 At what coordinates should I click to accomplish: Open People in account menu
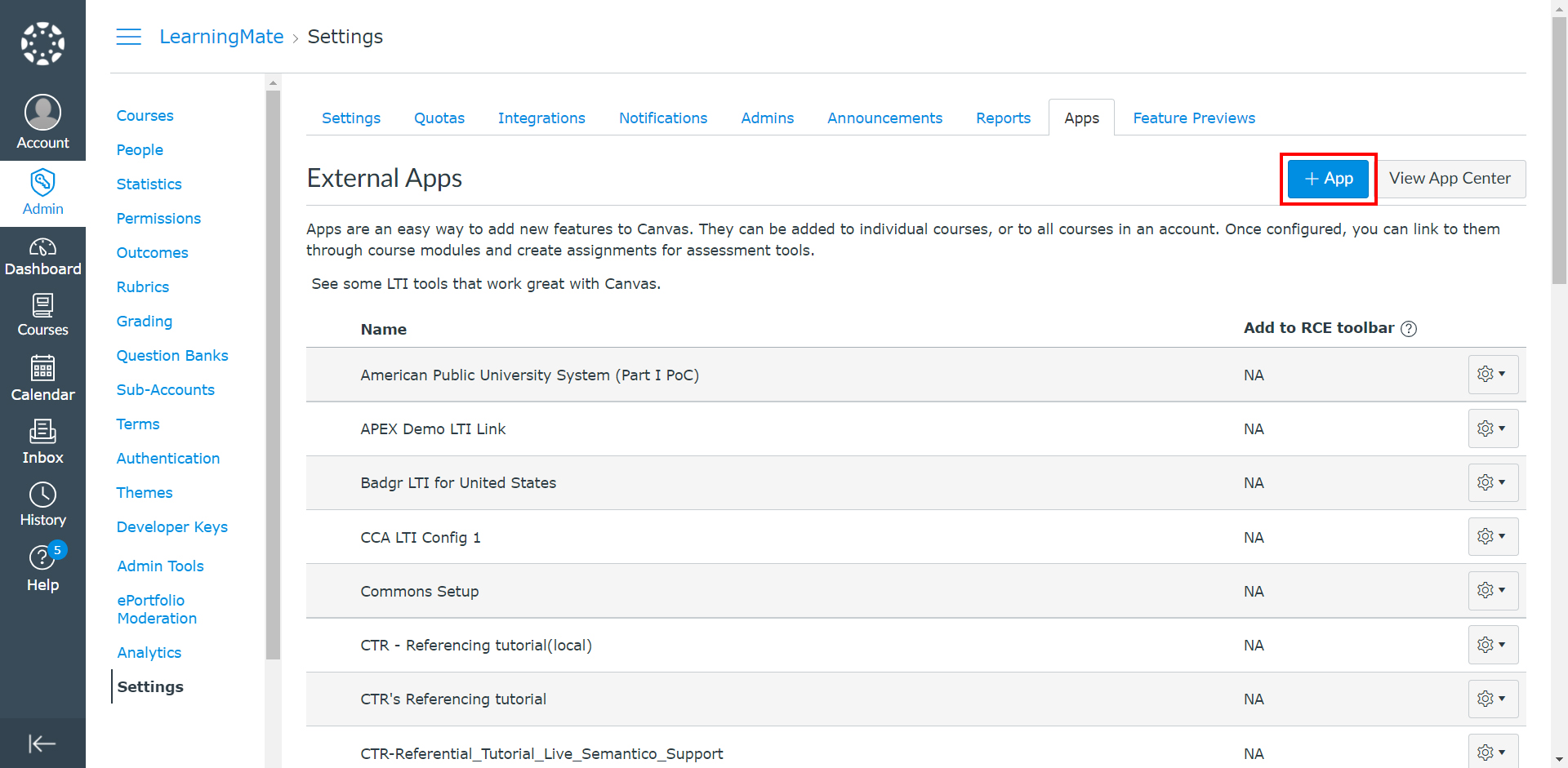pos(140,150)
